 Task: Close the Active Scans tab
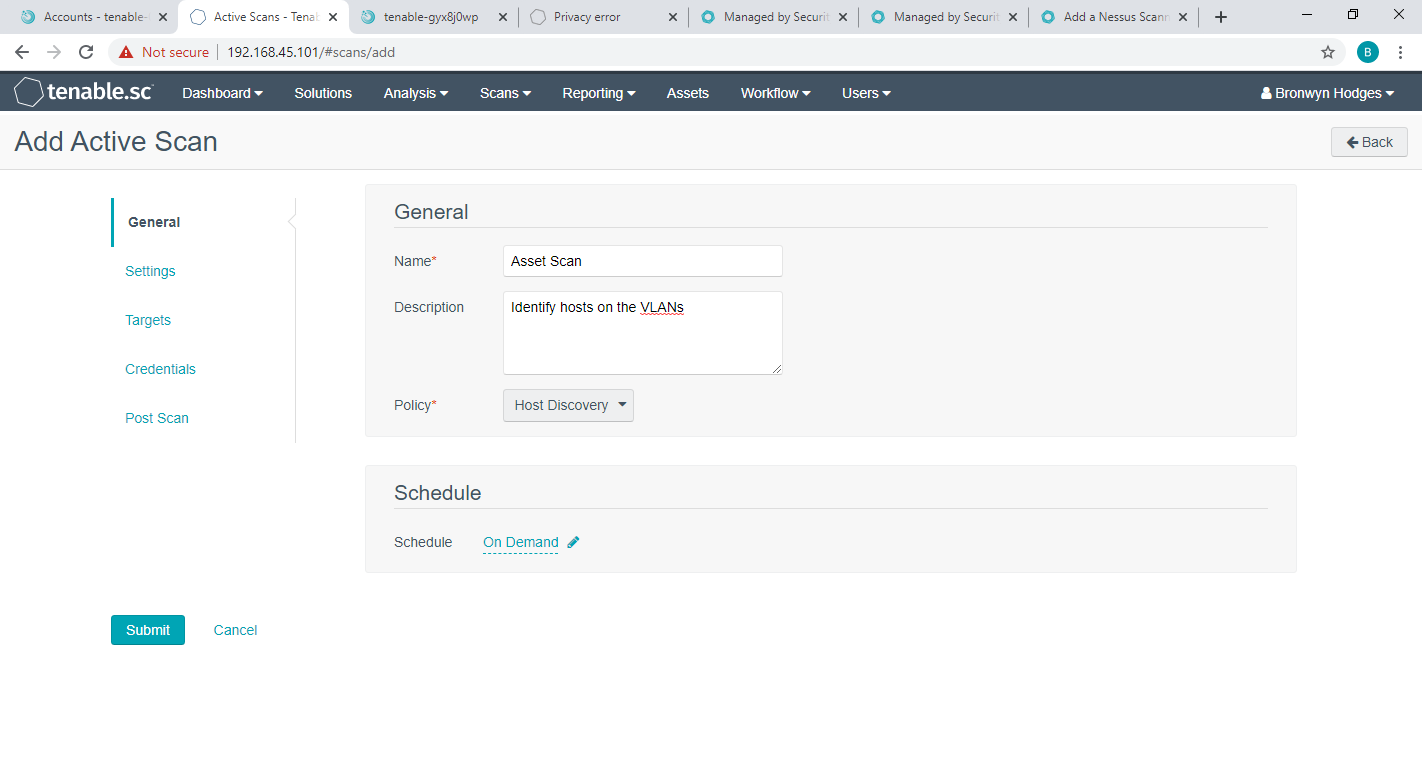[333, 17]
